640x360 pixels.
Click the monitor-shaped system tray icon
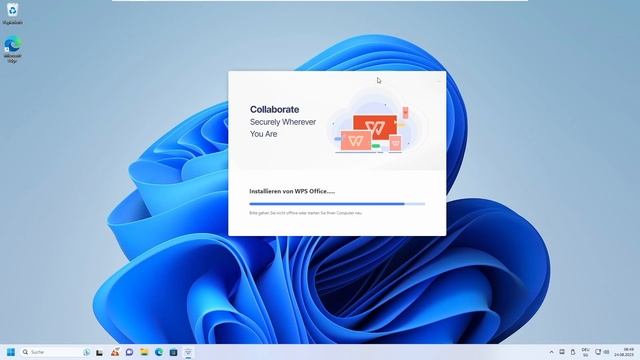[562, 352]
